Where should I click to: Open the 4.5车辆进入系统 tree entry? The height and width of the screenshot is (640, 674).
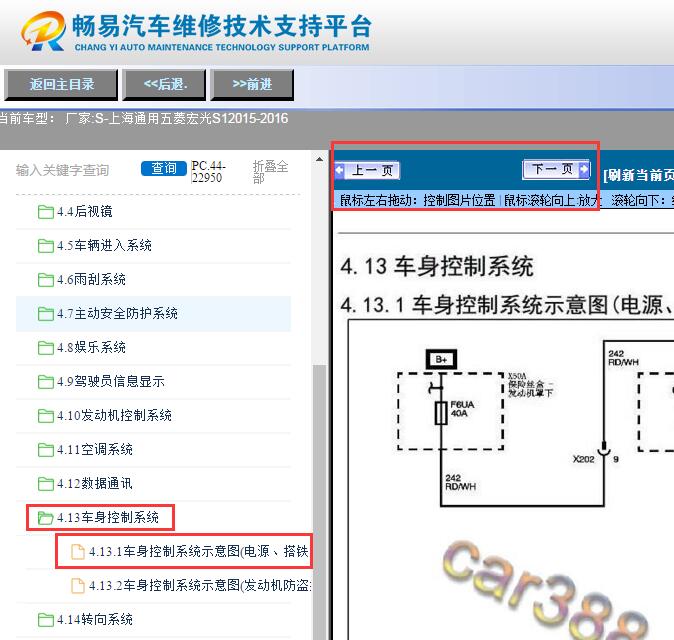(x=104, y=245)
